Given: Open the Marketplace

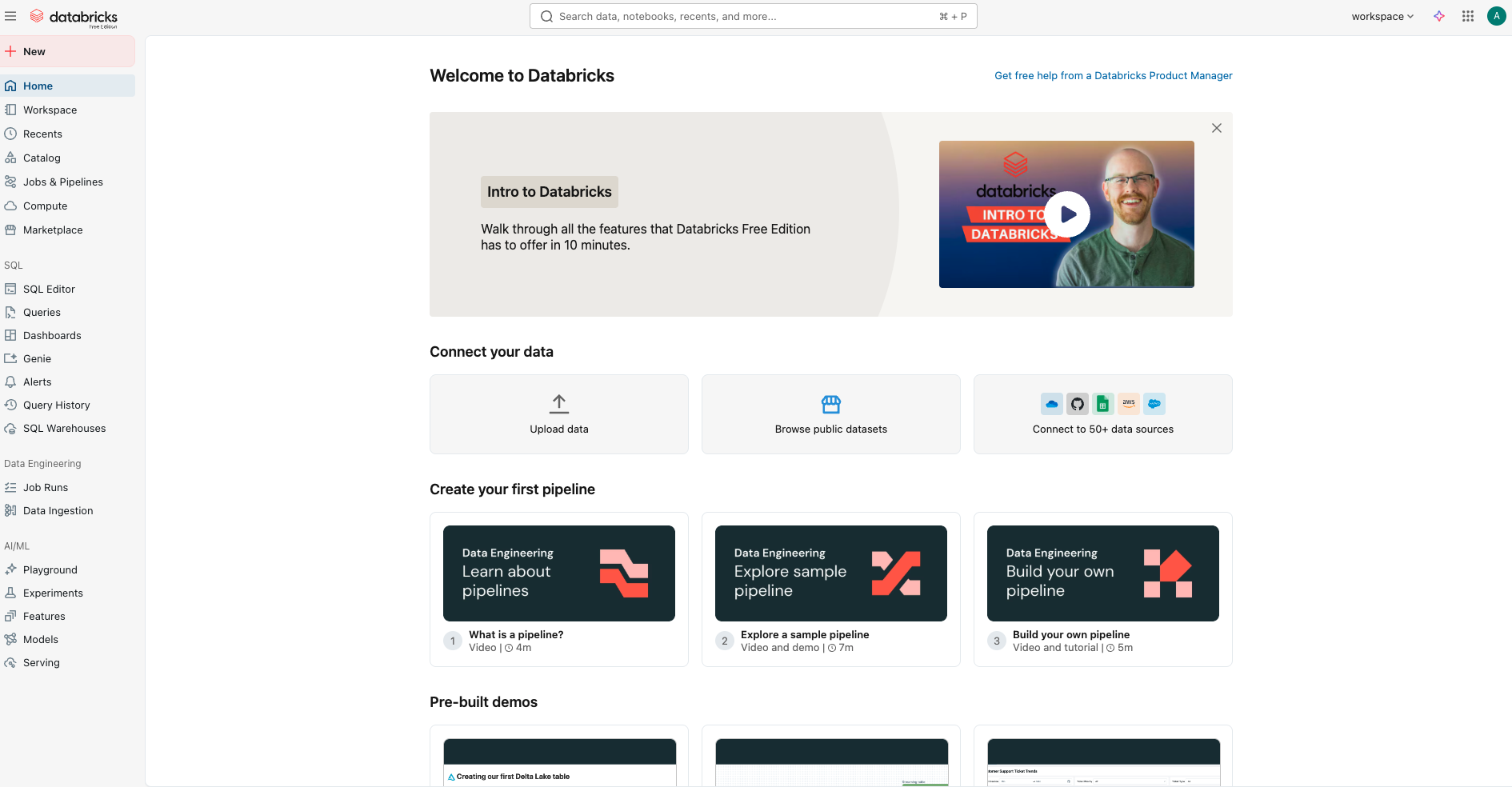Looking at the screenshot, I should tap(52, 230).
